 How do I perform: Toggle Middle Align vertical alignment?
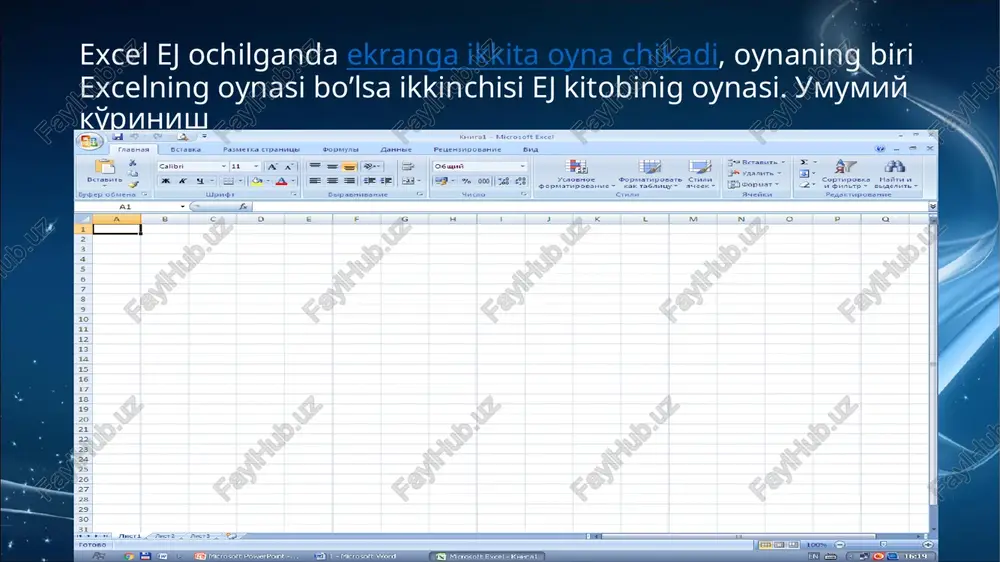332,166
